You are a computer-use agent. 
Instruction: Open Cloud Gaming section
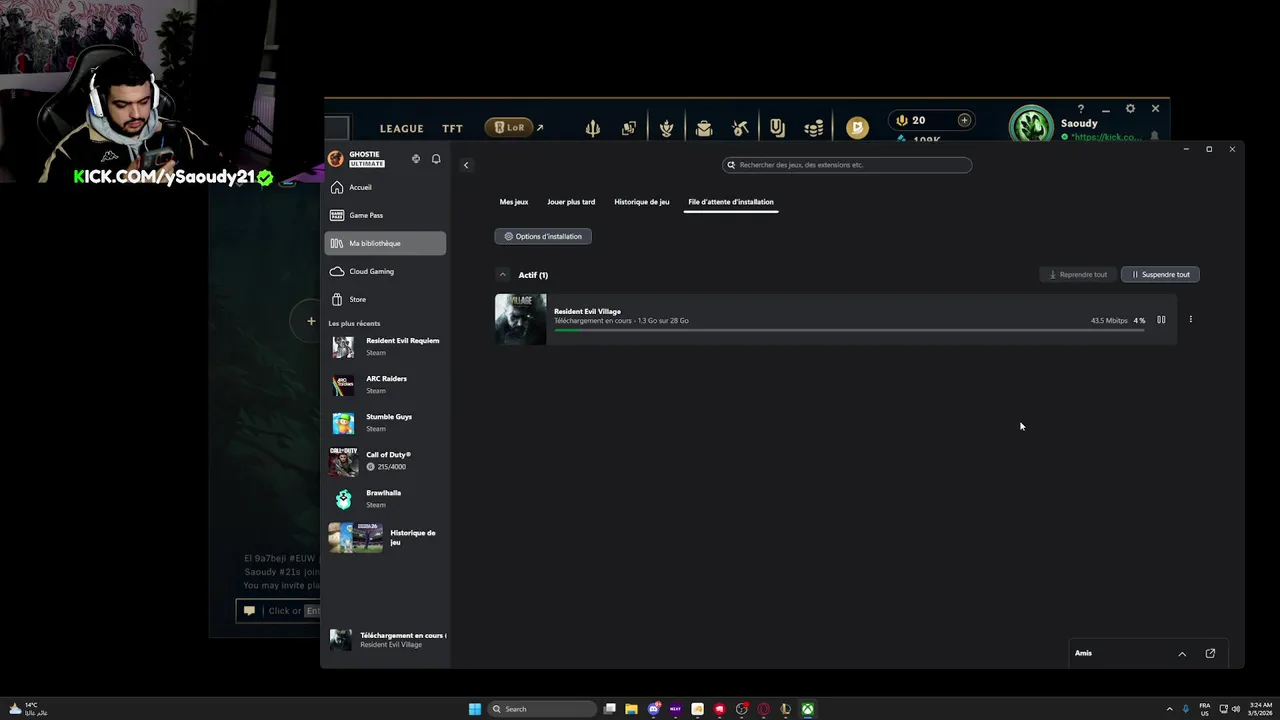[385, 271]
